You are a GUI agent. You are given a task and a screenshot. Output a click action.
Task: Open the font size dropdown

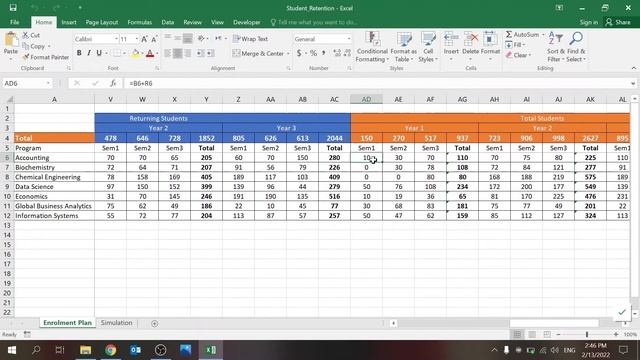tap(137, 39)
